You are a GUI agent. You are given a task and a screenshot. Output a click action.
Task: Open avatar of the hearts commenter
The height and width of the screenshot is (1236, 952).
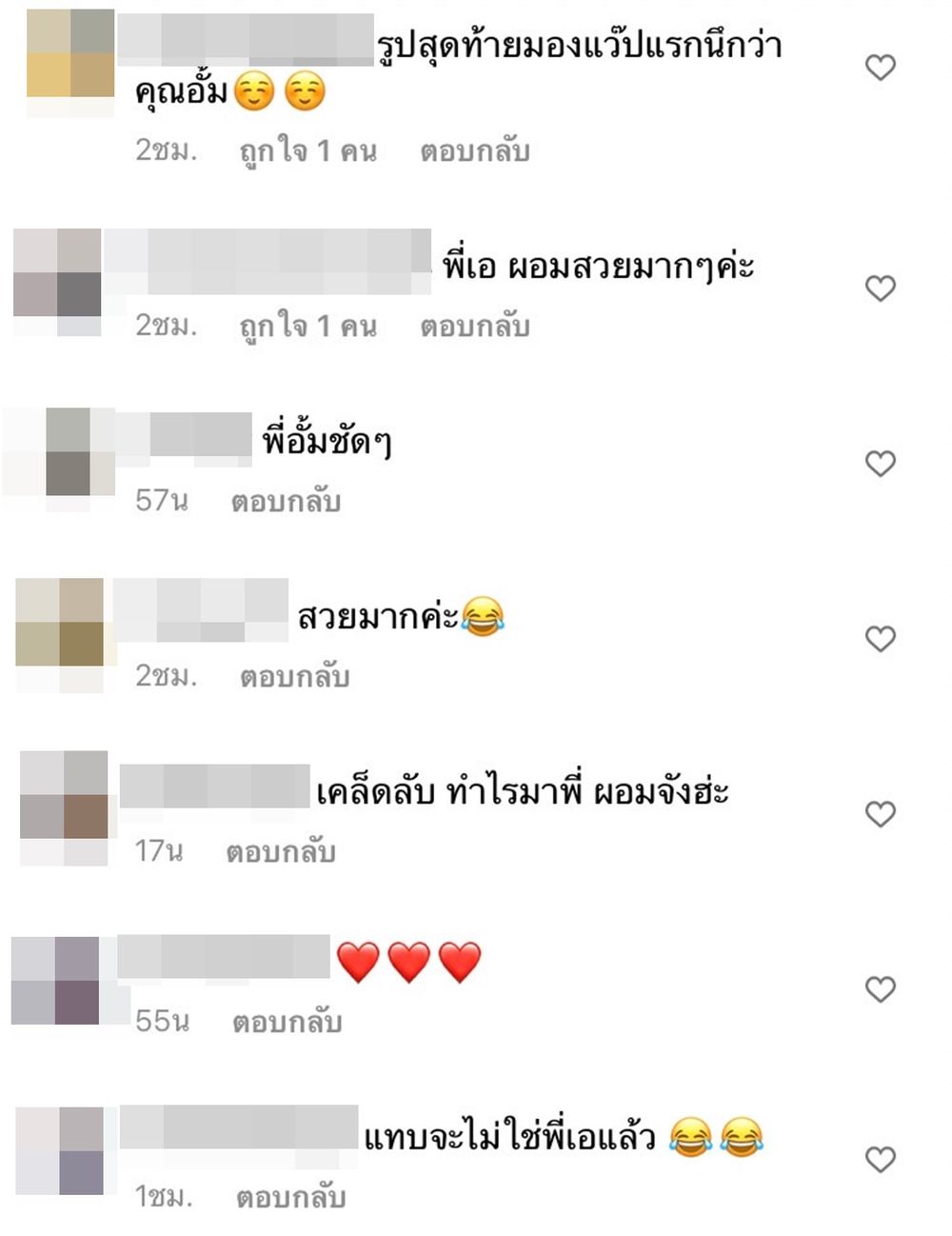click(x=55, y=981)
